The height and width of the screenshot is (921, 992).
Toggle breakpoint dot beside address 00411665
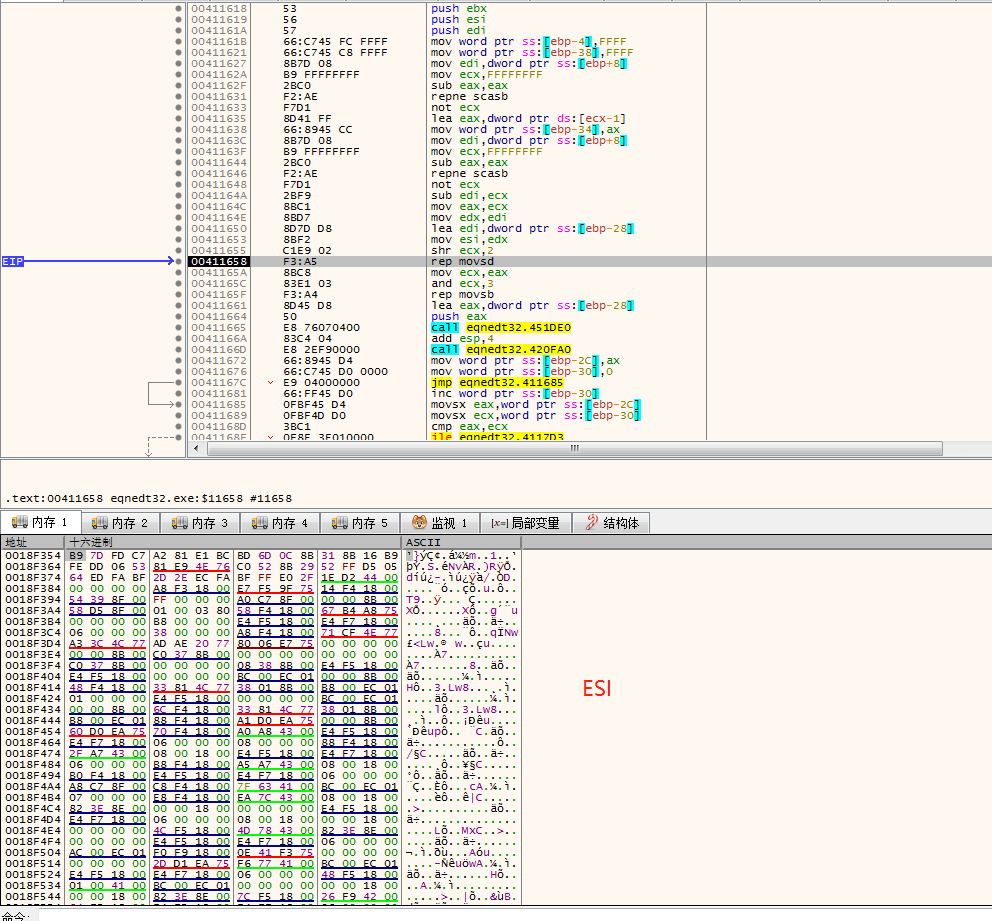coord(179,328)
